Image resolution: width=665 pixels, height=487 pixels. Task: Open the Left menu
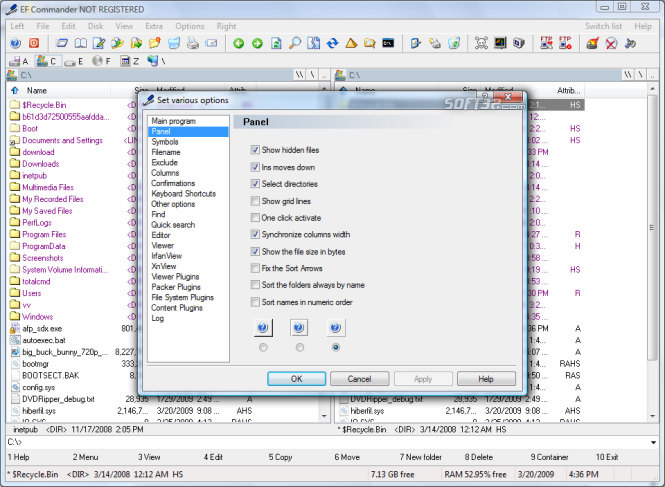click(x=17, y=26)
